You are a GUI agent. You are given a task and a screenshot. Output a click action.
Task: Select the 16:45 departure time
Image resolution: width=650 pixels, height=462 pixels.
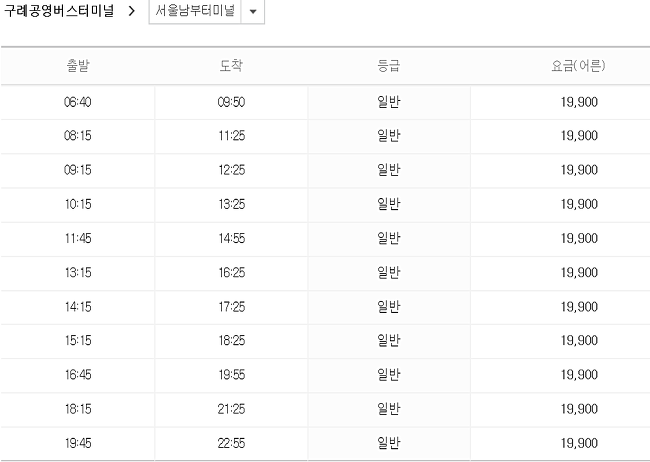pyautogui.click(x=78, y=375)
